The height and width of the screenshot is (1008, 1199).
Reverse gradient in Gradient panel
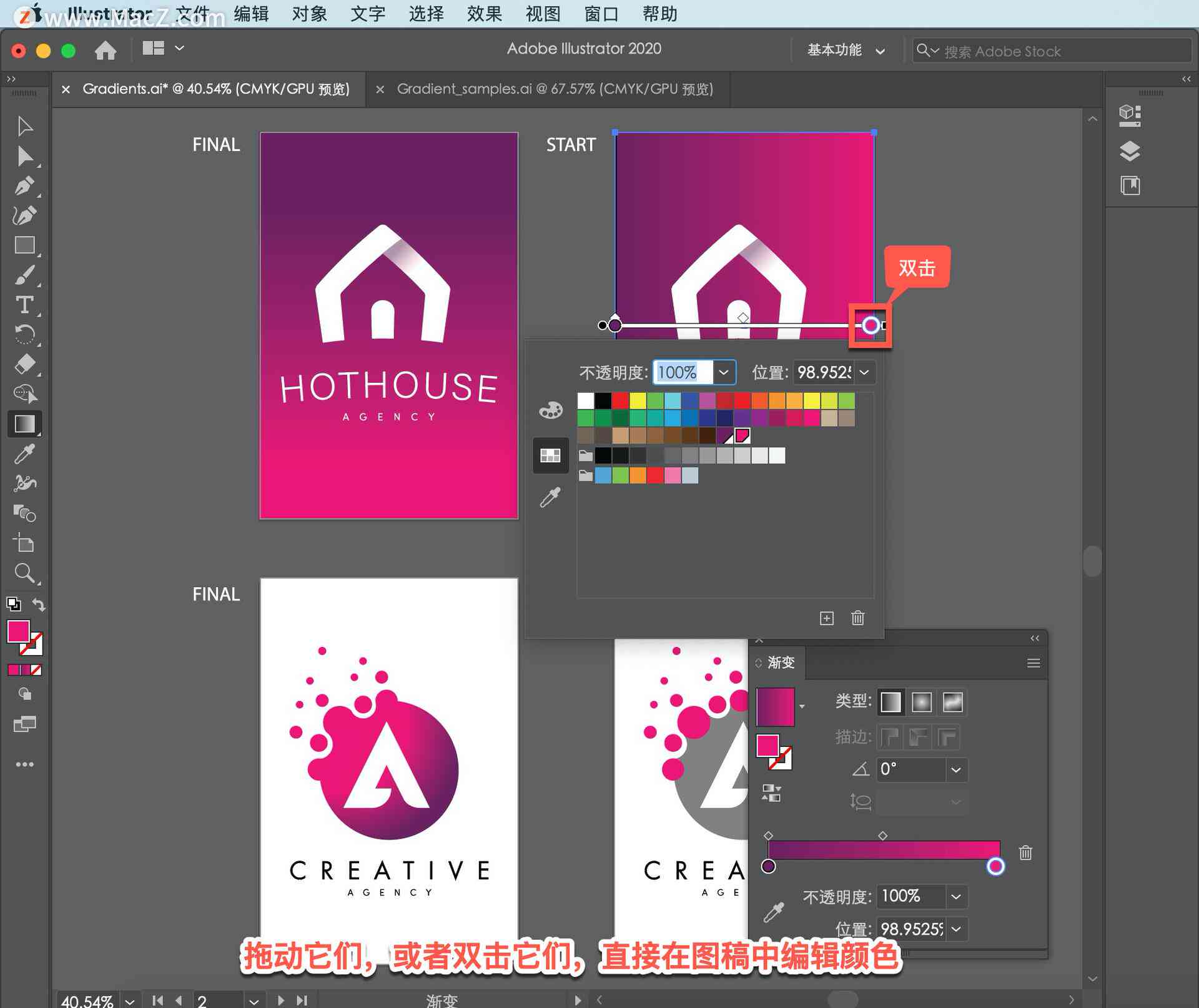click(x=772, y=793)
